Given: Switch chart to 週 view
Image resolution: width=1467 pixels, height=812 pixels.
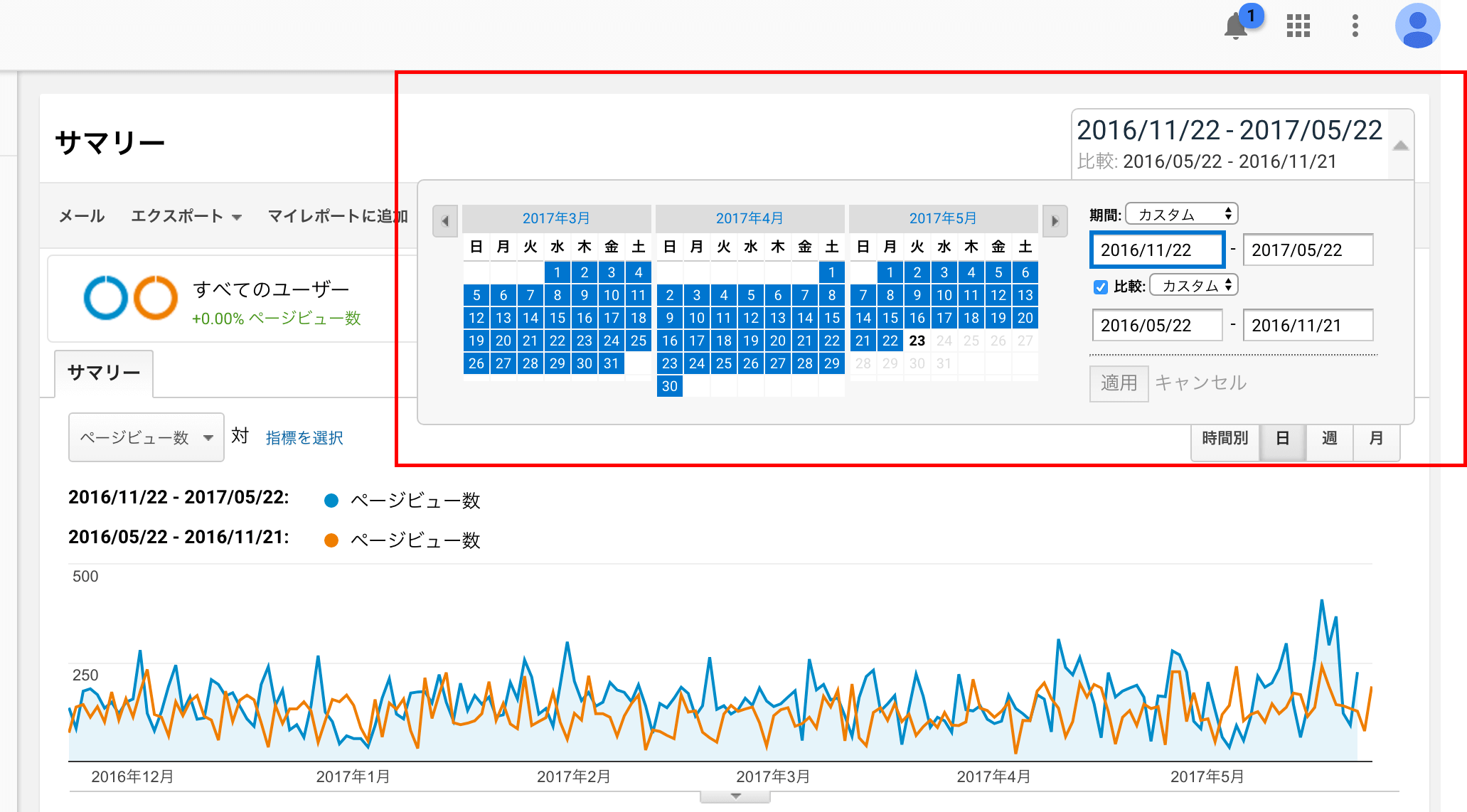Looking at the screenshot, I should pos(1329,438).
